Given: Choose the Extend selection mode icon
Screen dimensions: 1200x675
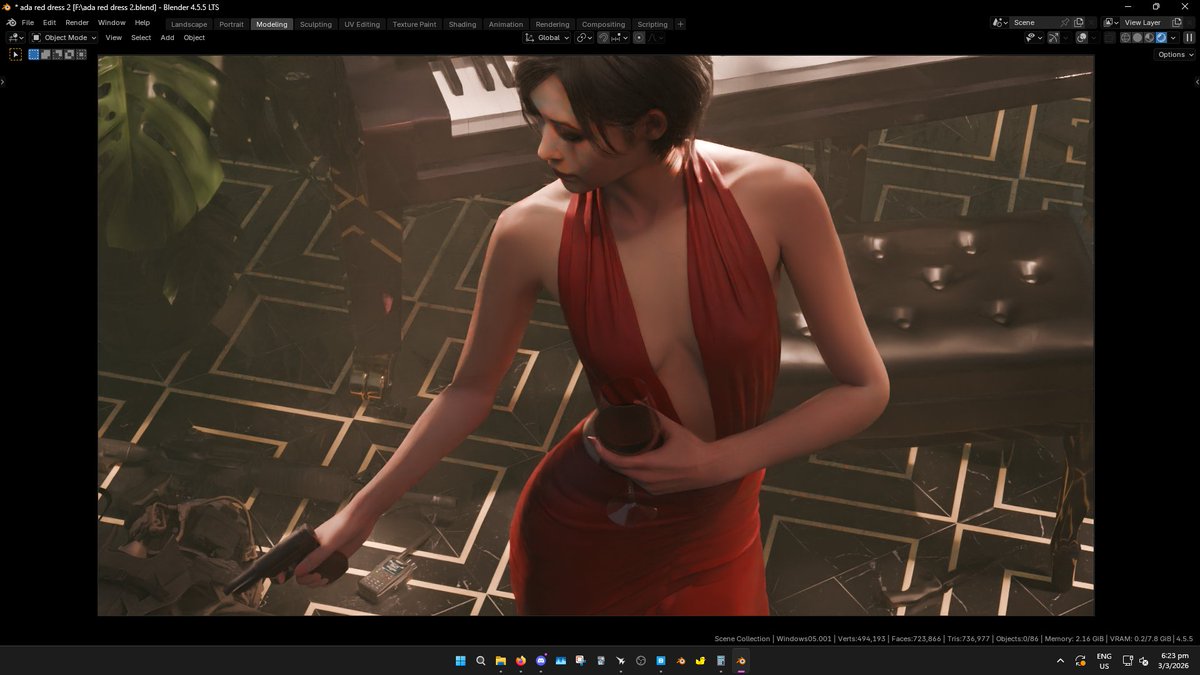Looking at the screenshot, I should [45, 54].
